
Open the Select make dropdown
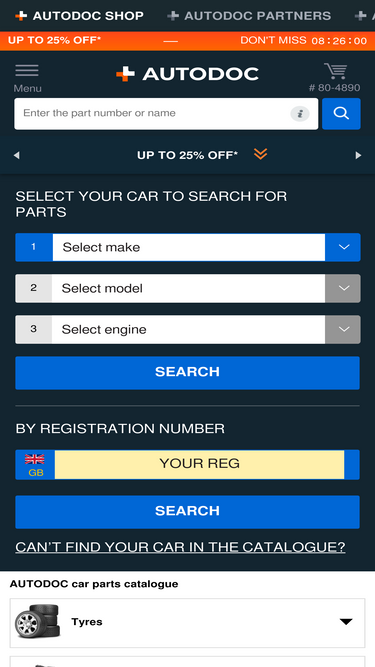pos(188,247)
